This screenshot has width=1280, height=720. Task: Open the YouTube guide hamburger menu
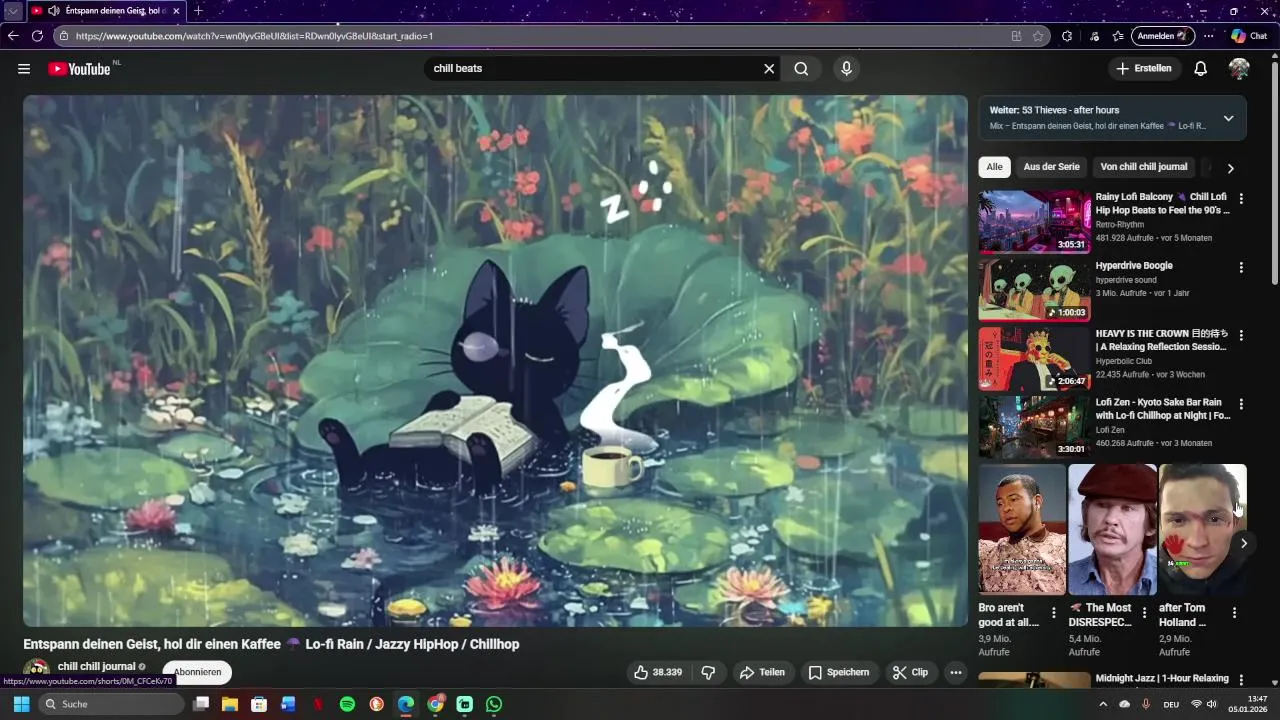click(x=24, y=69)
